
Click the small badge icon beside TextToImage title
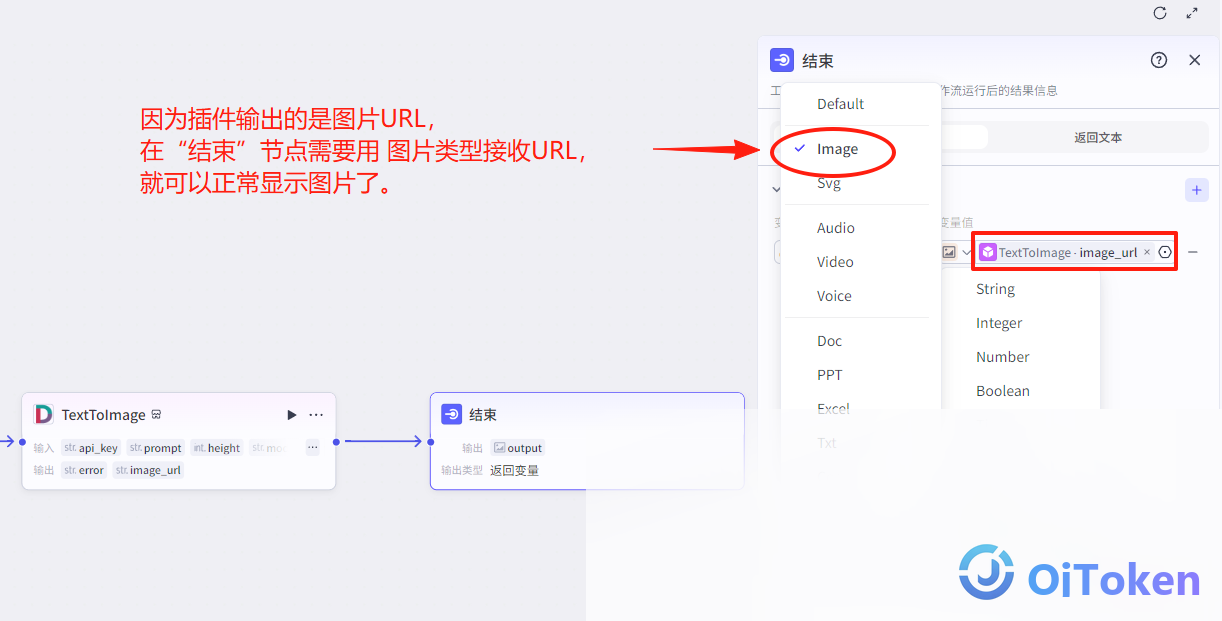click(x=156, y=414)
